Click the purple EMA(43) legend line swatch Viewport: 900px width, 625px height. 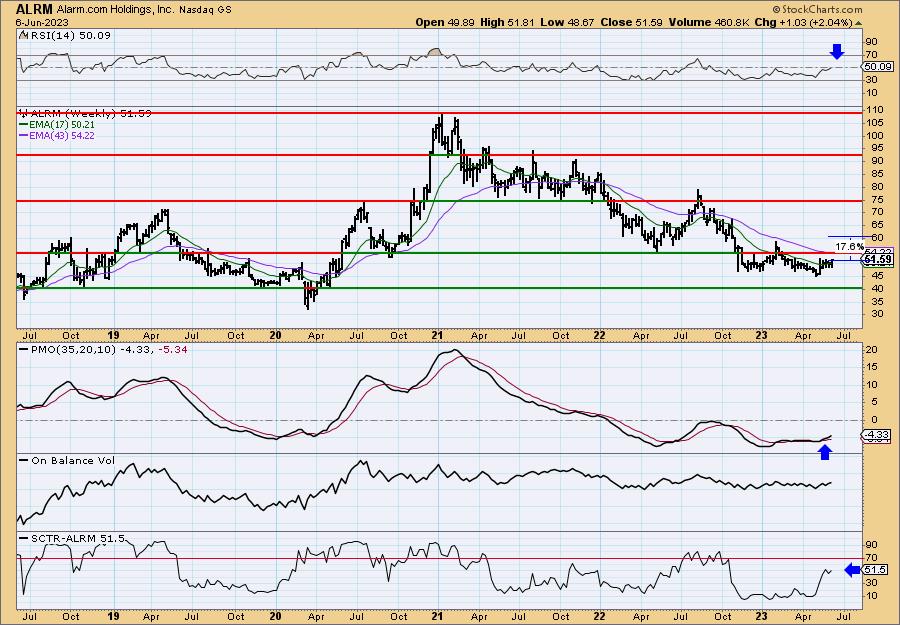pyautogui.click(x=23, y=136)
